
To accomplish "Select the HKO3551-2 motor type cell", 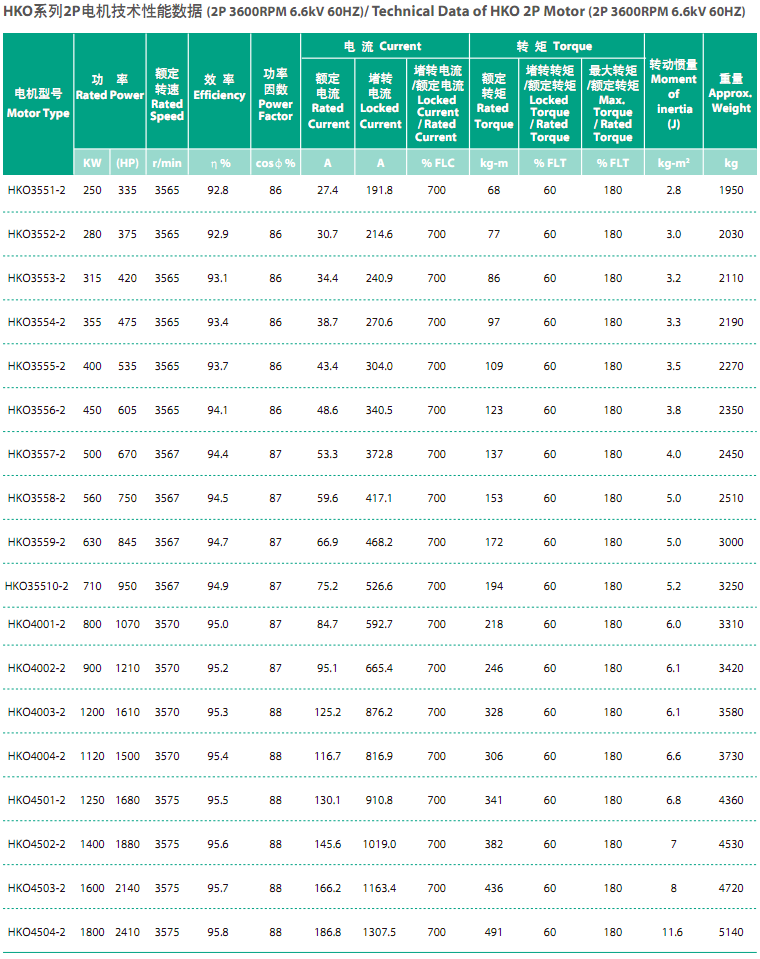I will point(37,190).
